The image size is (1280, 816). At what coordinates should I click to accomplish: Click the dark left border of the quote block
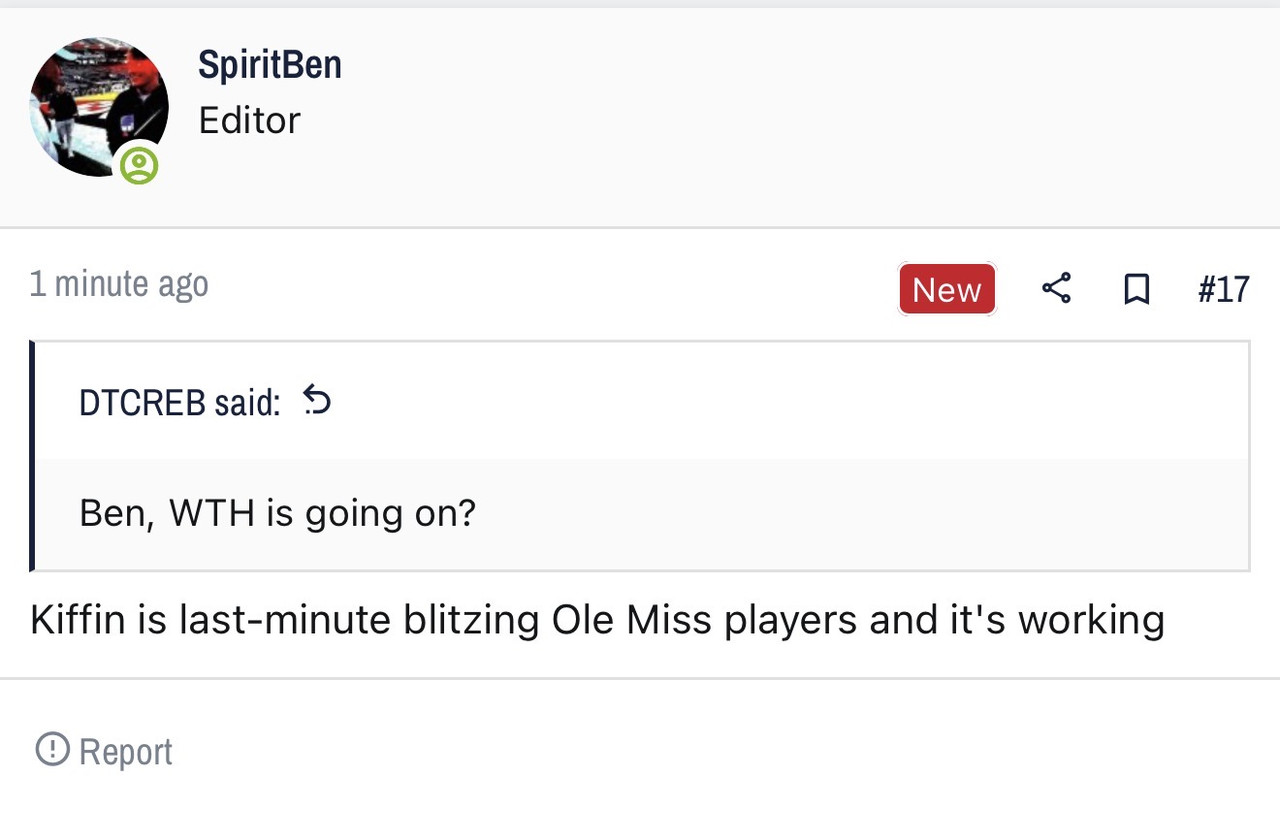pyautogui.click(x=33, y=456)
